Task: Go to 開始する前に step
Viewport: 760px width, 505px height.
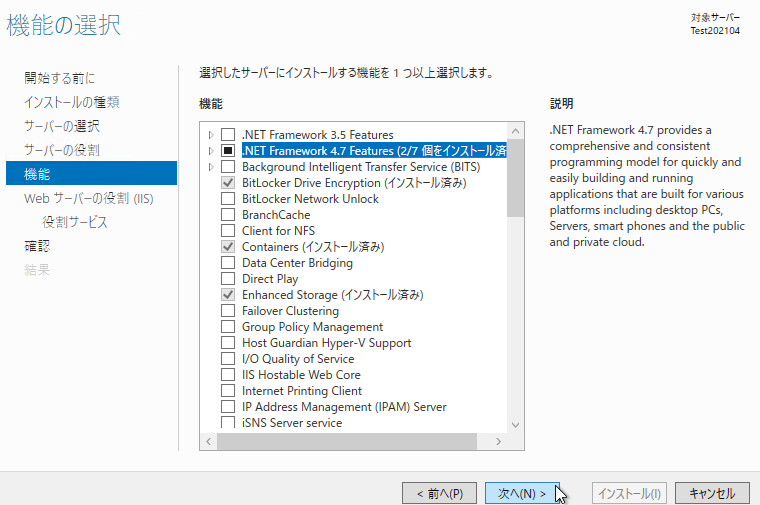Action: pyautogui.click(x=60, y=78)
